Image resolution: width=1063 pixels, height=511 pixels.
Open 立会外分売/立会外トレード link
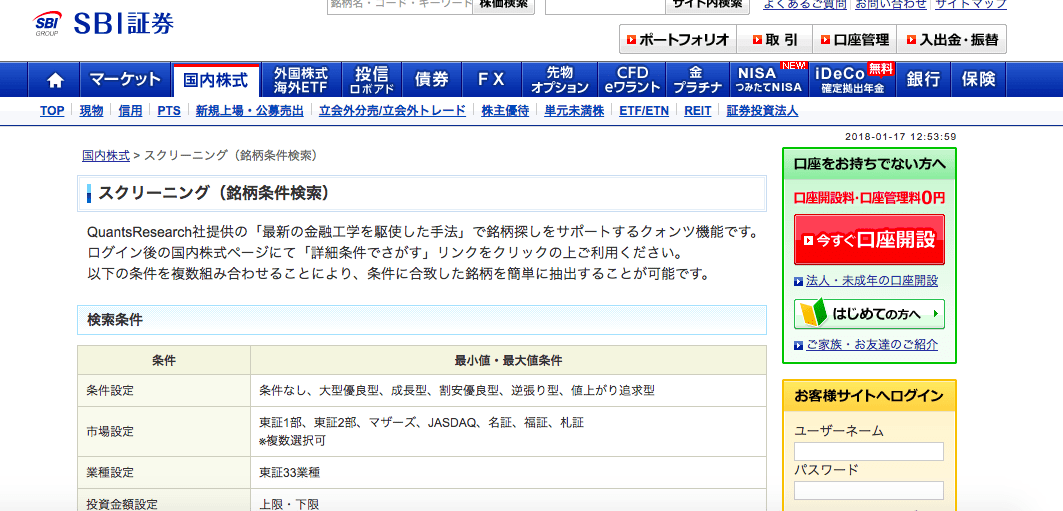393,111
